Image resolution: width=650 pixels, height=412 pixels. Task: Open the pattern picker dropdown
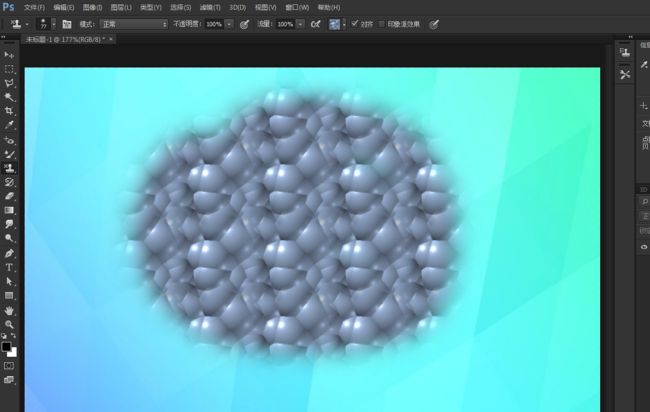[x=344, y=24]
